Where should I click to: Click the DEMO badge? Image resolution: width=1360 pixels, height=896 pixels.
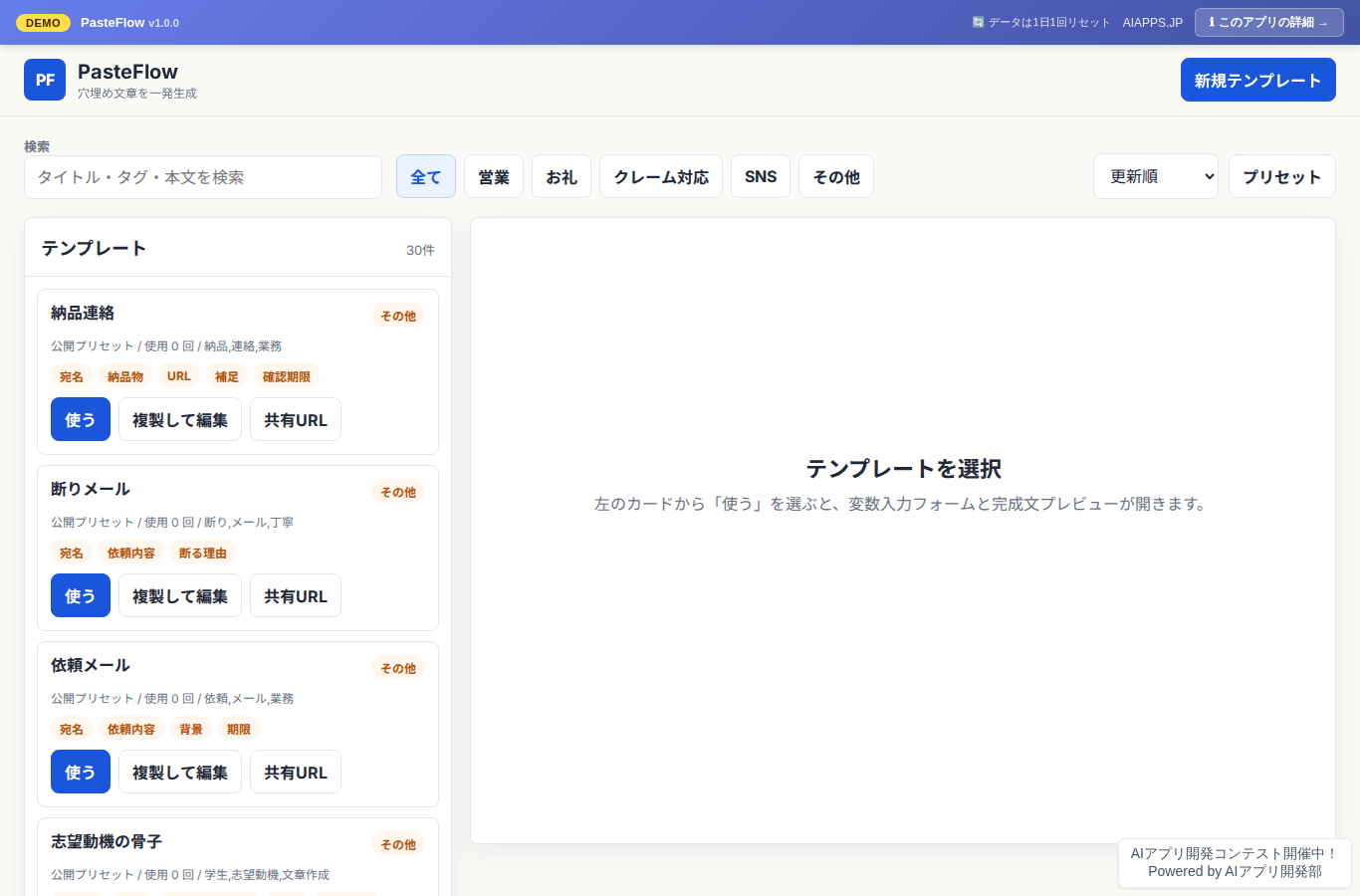(x=43, y=22)
